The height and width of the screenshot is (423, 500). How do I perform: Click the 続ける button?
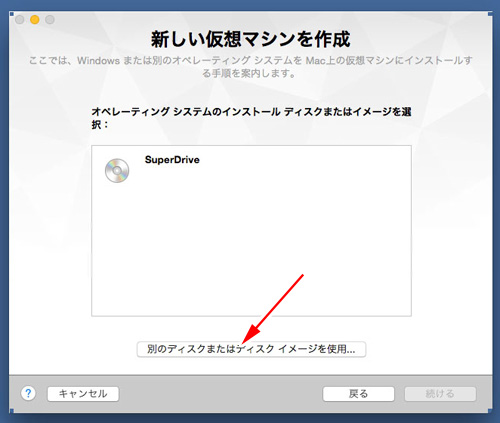click(x=440, y=394)
